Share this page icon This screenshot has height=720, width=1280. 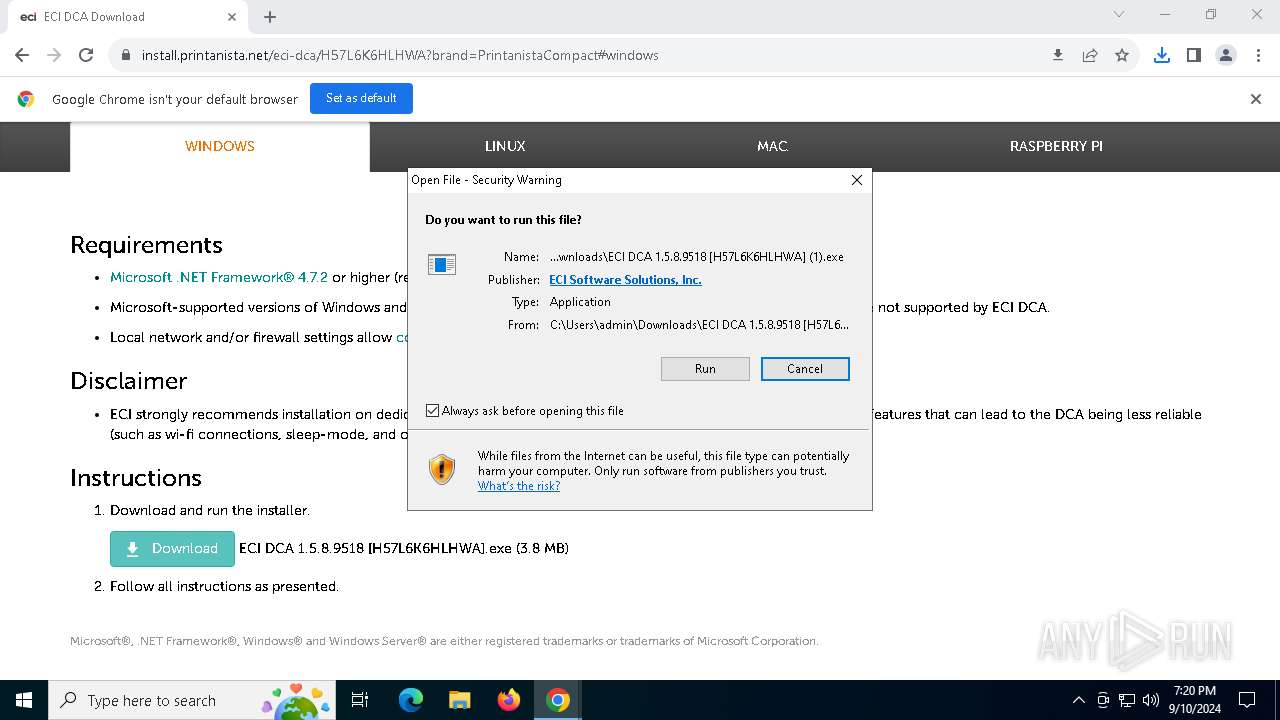point(1090,55)
